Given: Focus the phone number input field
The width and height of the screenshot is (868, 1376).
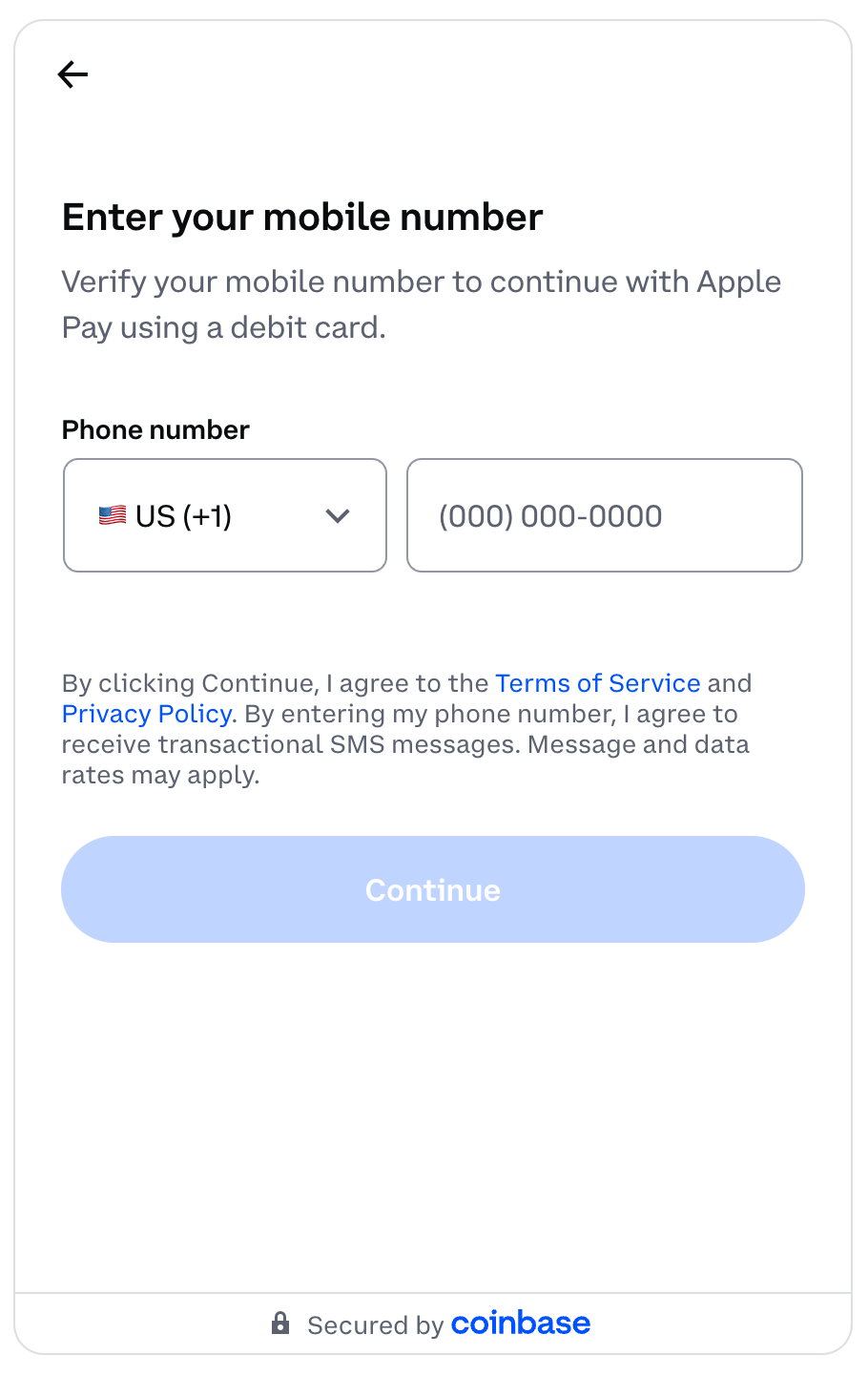Looking at the screenshot, I should (x=605, y=516).
